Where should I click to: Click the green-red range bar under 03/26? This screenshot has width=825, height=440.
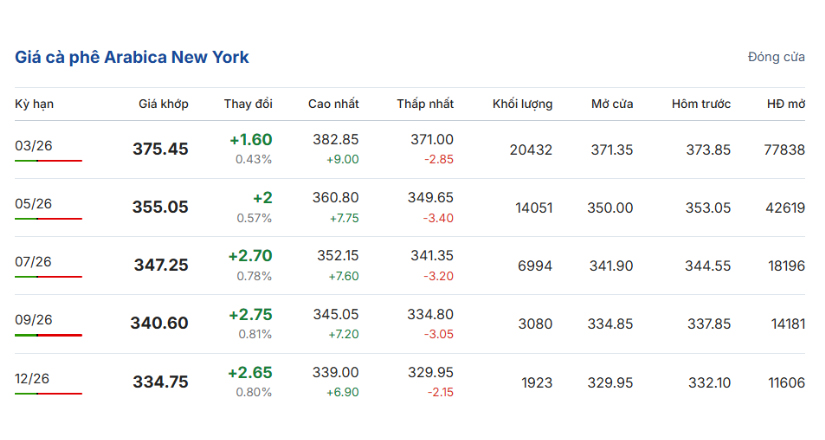48,161
